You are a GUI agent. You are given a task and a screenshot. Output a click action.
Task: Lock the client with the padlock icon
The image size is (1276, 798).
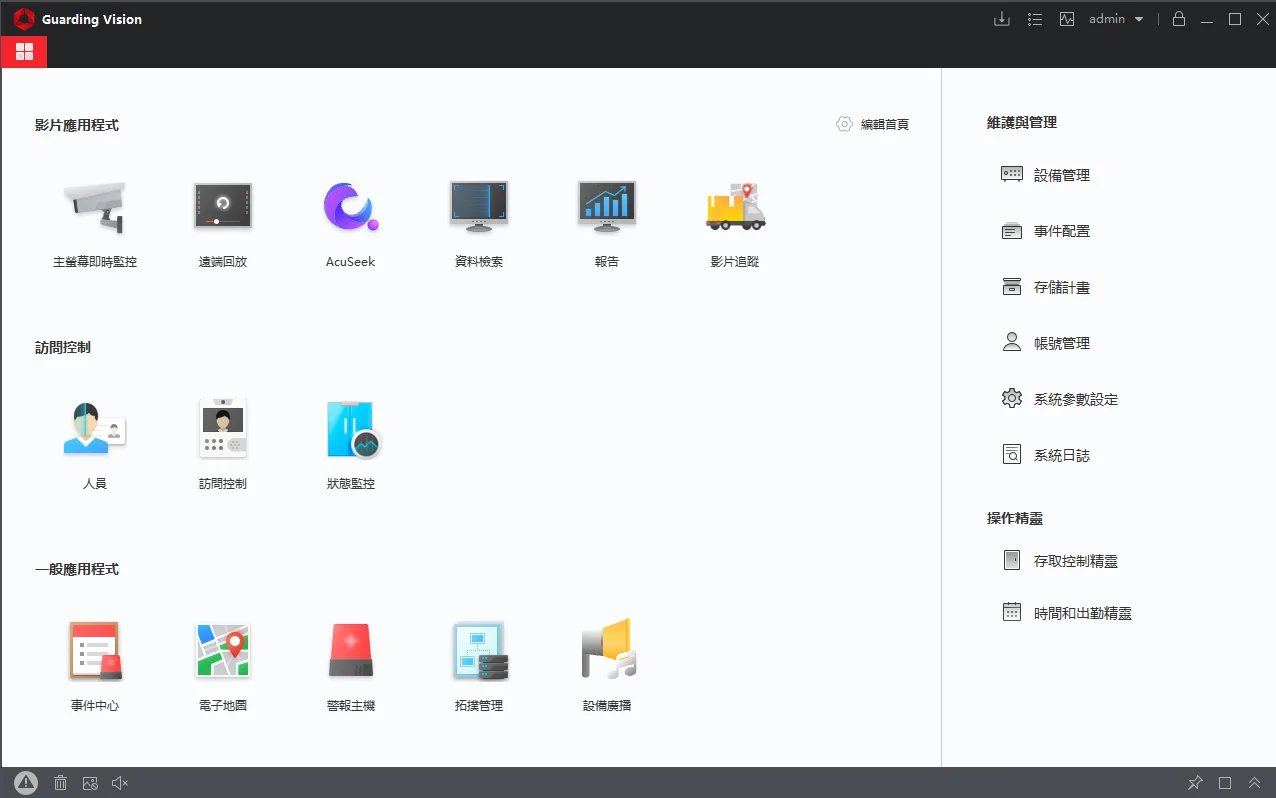tap(1179, 19)
